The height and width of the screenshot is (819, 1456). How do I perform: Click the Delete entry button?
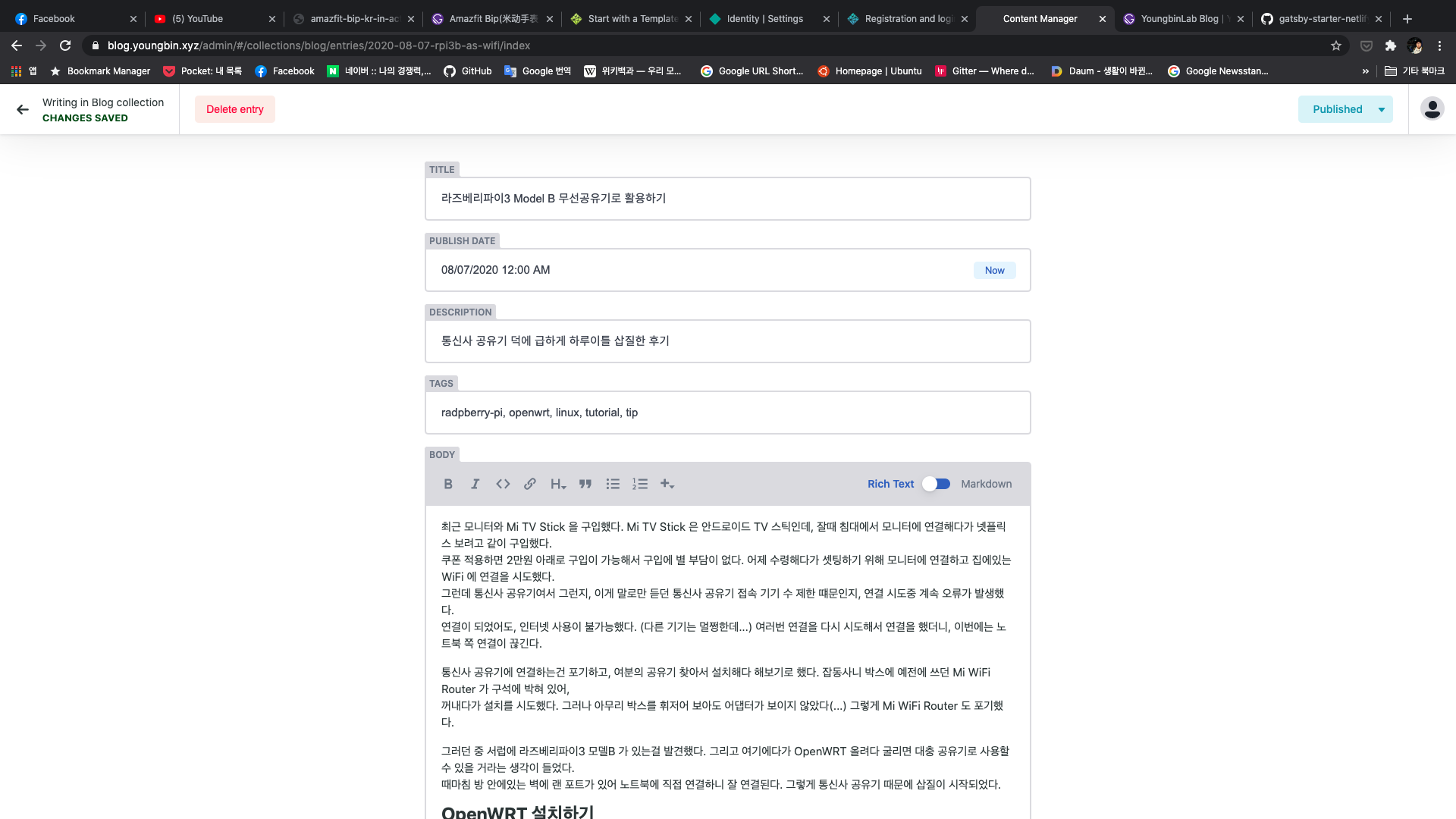click(235, 109)
